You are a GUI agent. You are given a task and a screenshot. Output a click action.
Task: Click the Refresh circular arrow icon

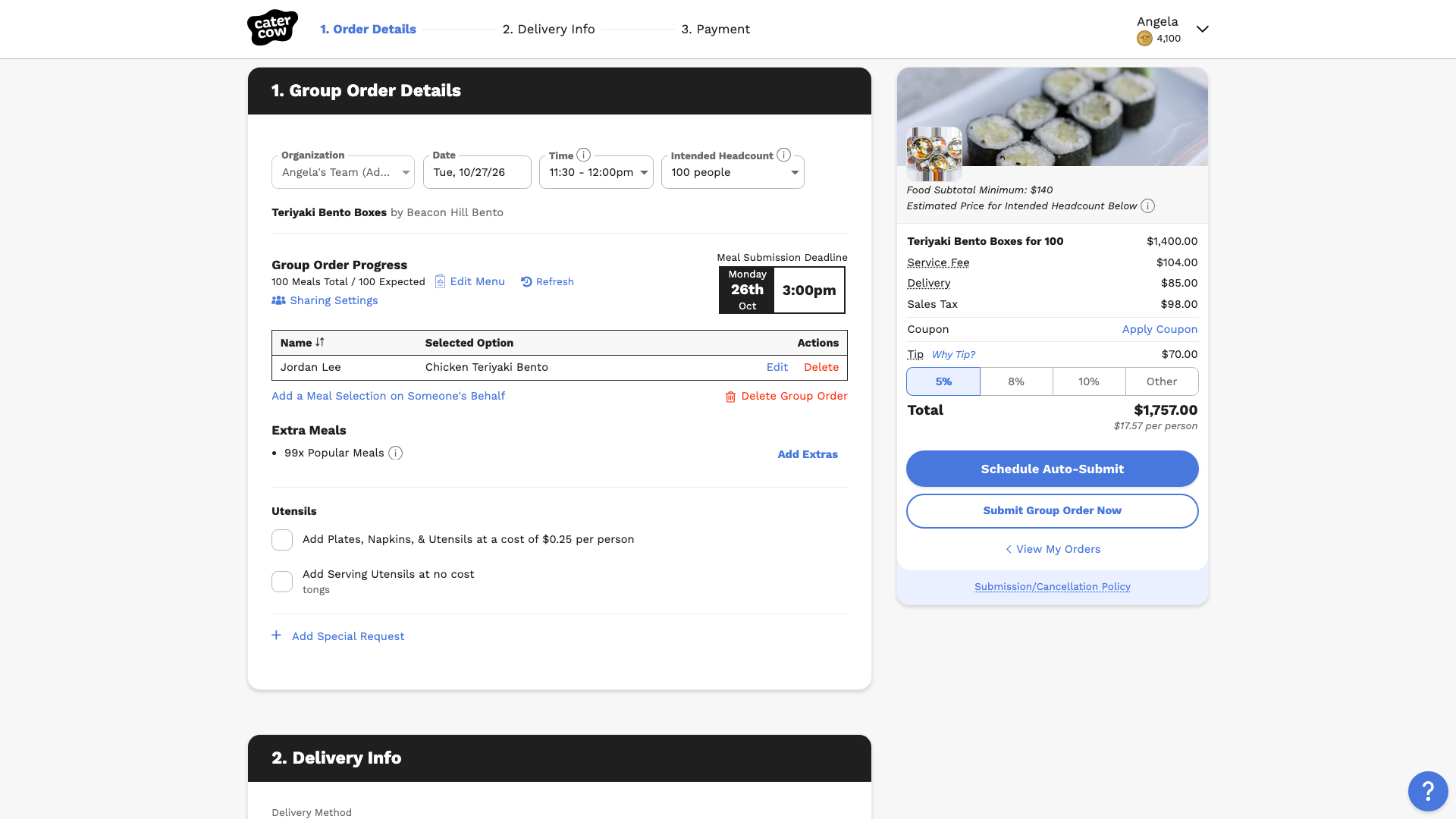tap(526, 281)
